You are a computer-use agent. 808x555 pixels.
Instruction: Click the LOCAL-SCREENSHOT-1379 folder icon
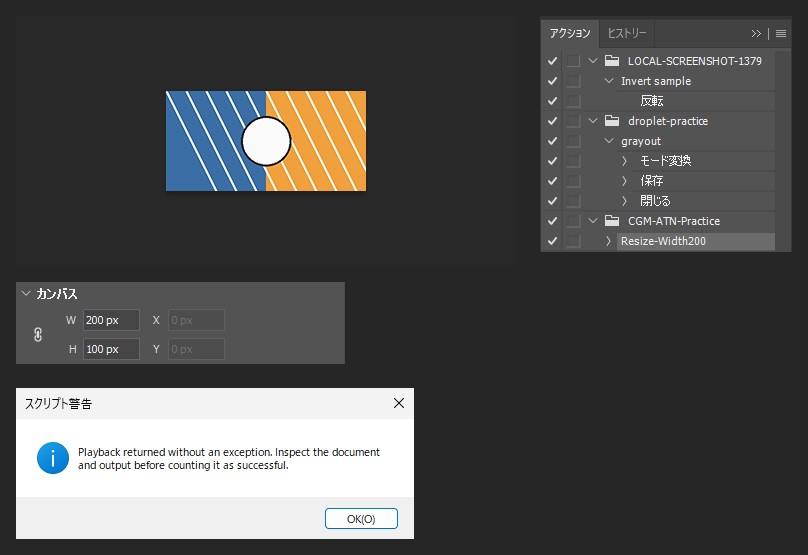click(x=612, y=61)
